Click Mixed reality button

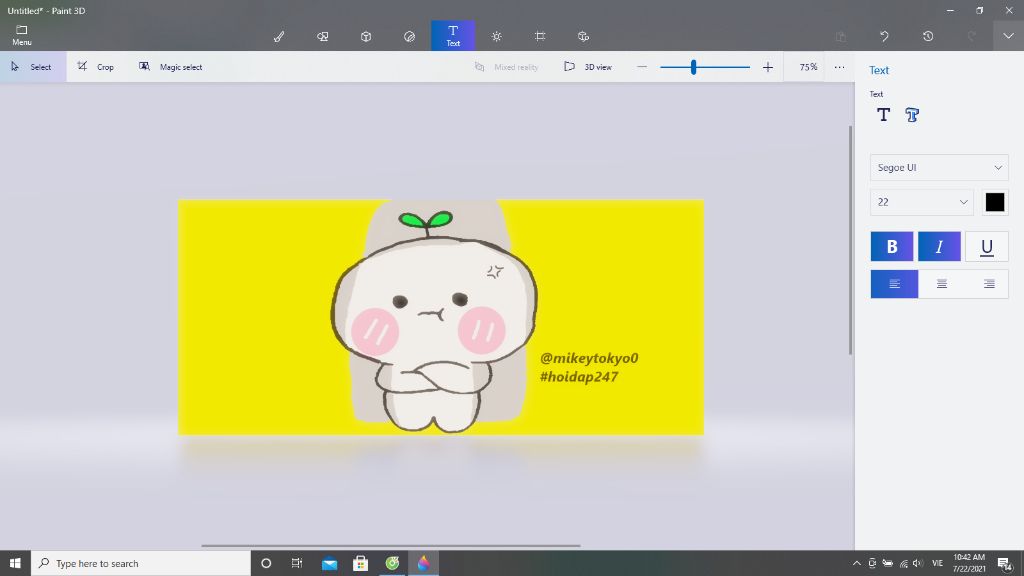pyautogui.click(x=507, y=67)
